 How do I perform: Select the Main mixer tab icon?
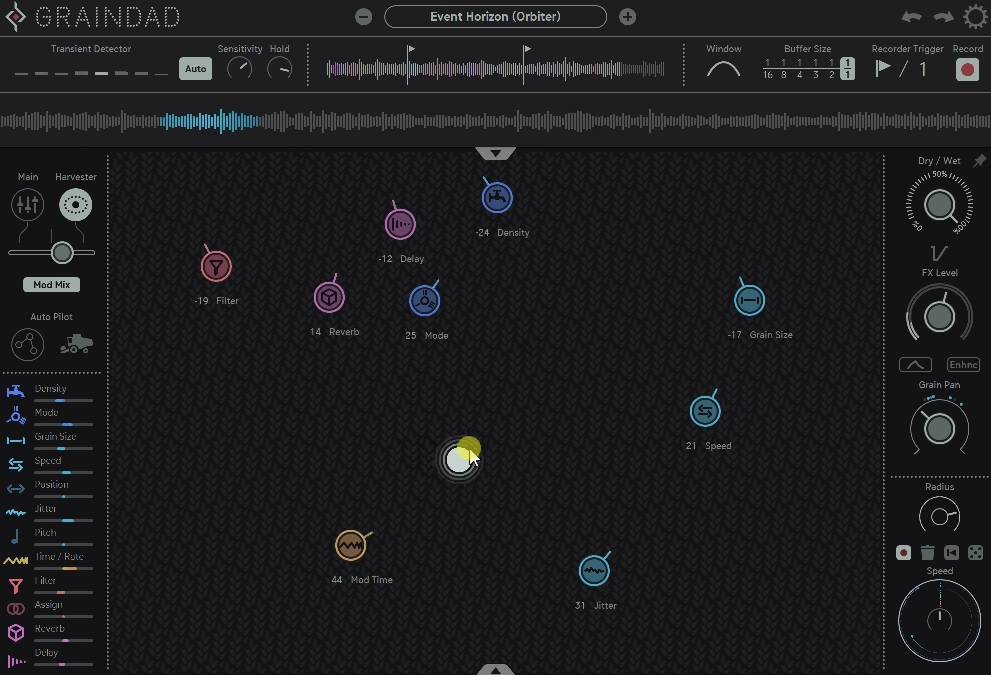coord(27,204)
